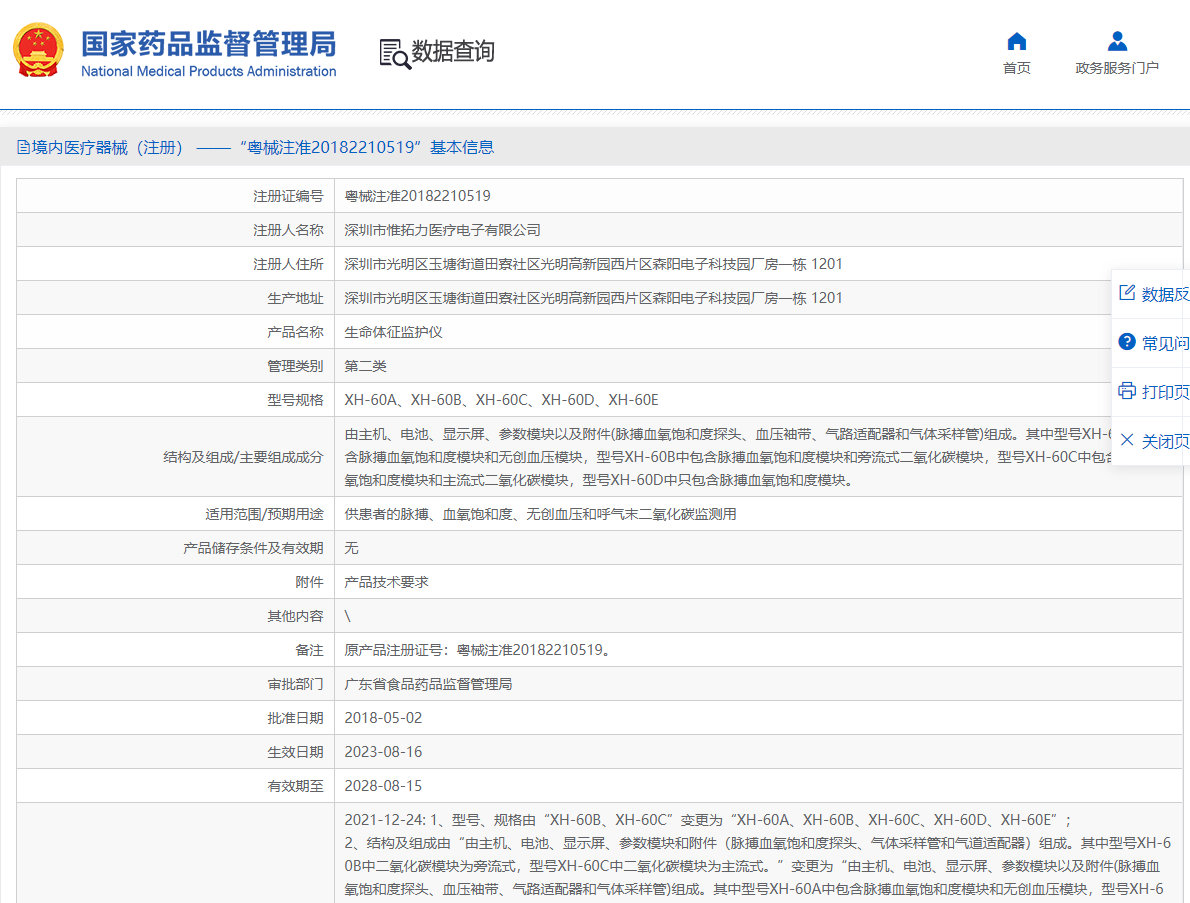Click the 产品名称 row label
Screen dimensions: 1190x903
coord(295,332)
